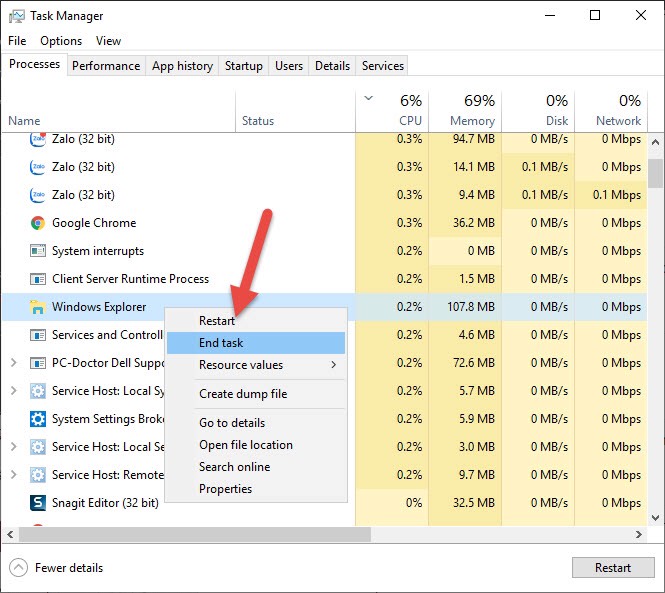
Task: Choose Open file location in context menu
Action: coord(256,445)
